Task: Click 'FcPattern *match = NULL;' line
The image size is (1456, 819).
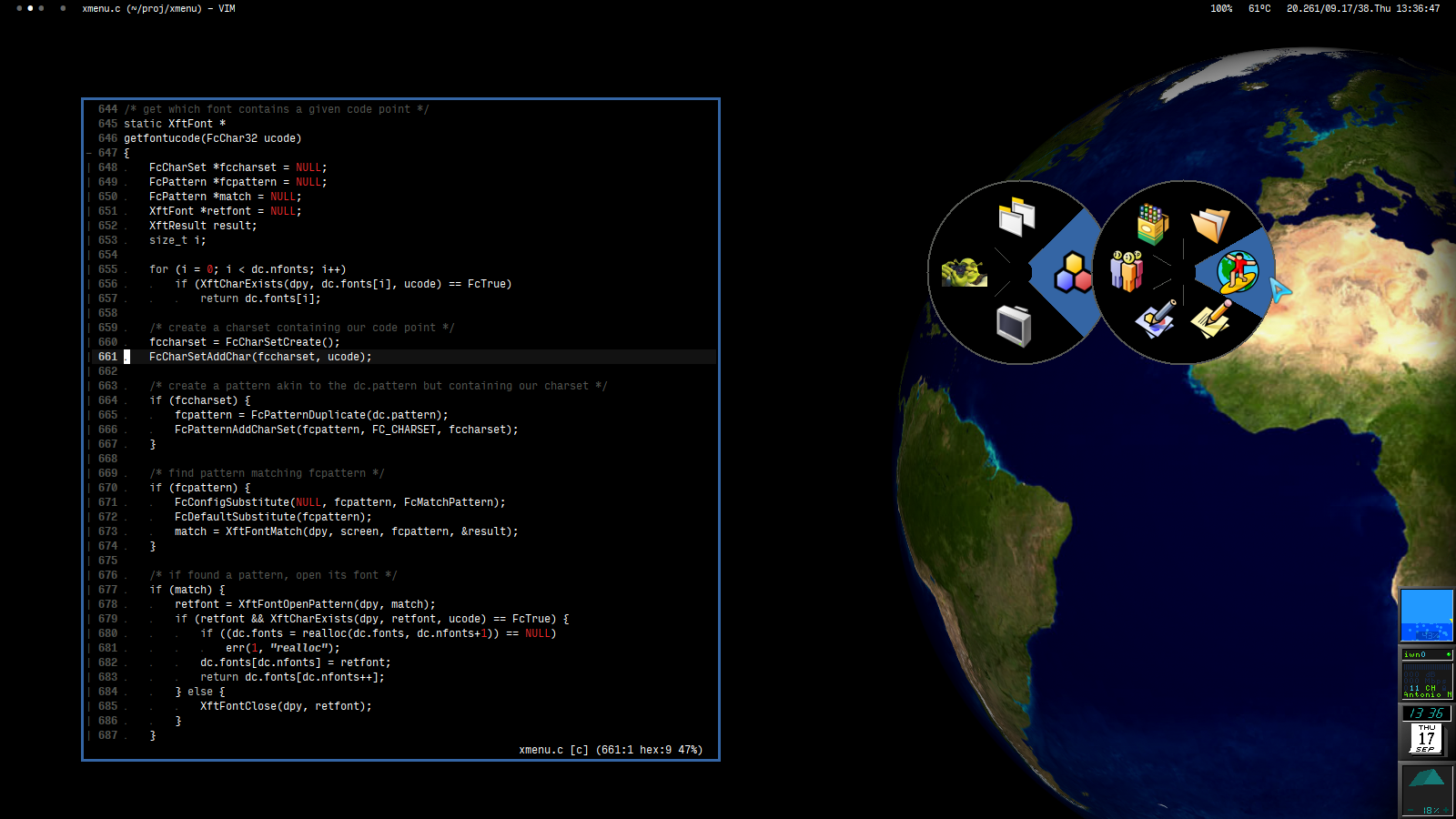Action: tap(226, 197)
